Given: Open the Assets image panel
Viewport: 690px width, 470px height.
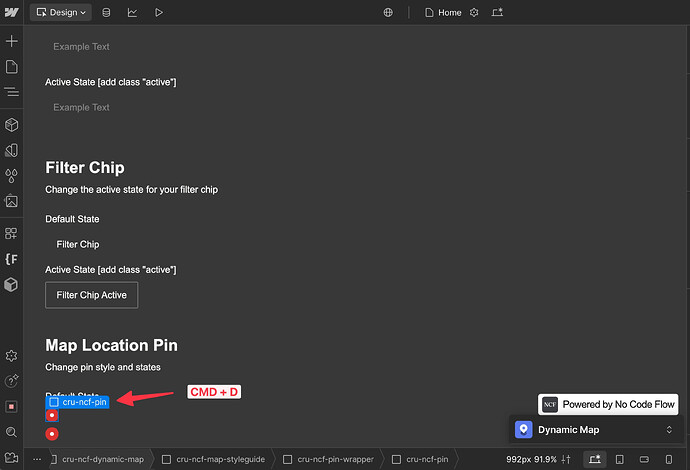Looking at the screenshot, I should (x=11, y=201).
